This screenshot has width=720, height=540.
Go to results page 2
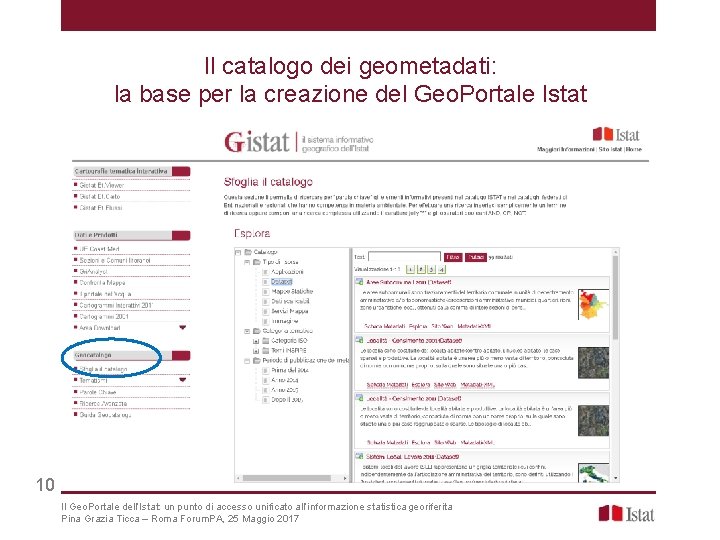[421, 270]
